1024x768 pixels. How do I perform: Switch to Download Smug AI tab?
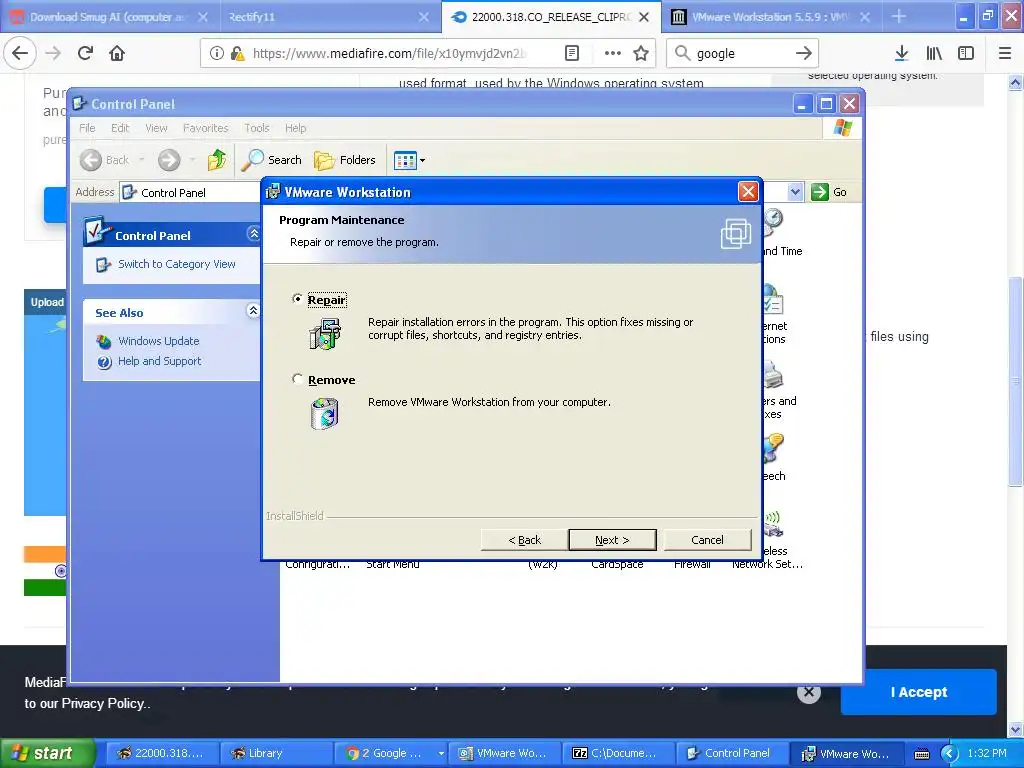tap(108, 17)
